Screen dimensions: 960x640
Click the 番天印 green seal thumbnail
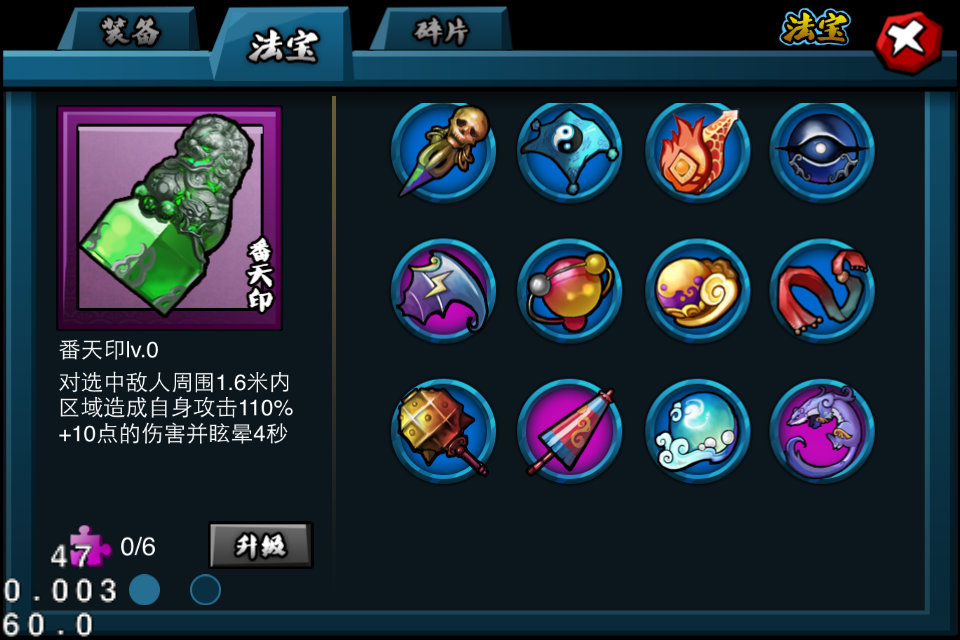point(170,218)
